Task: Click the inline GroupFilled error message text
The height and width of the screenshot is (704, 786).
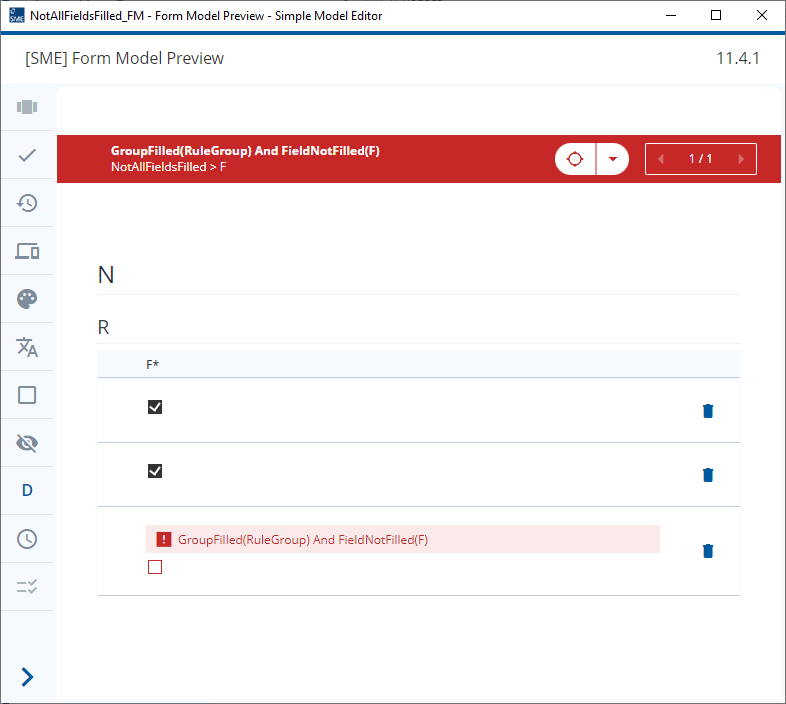Action: point(303,540)
